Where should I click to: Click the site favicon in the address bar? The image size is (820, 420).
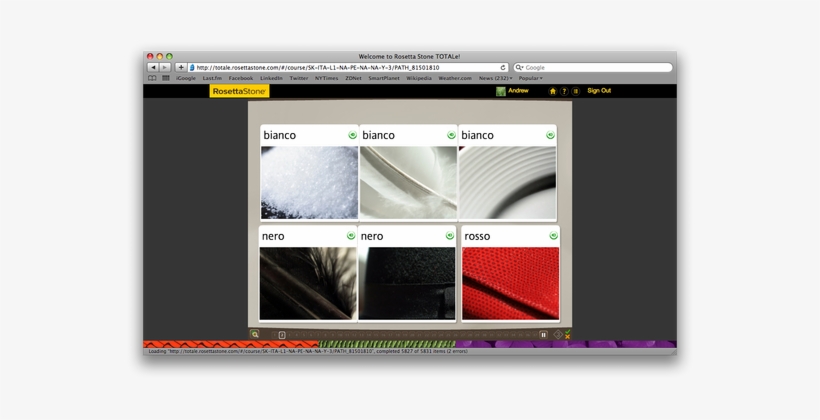click(x=192, y=67)
